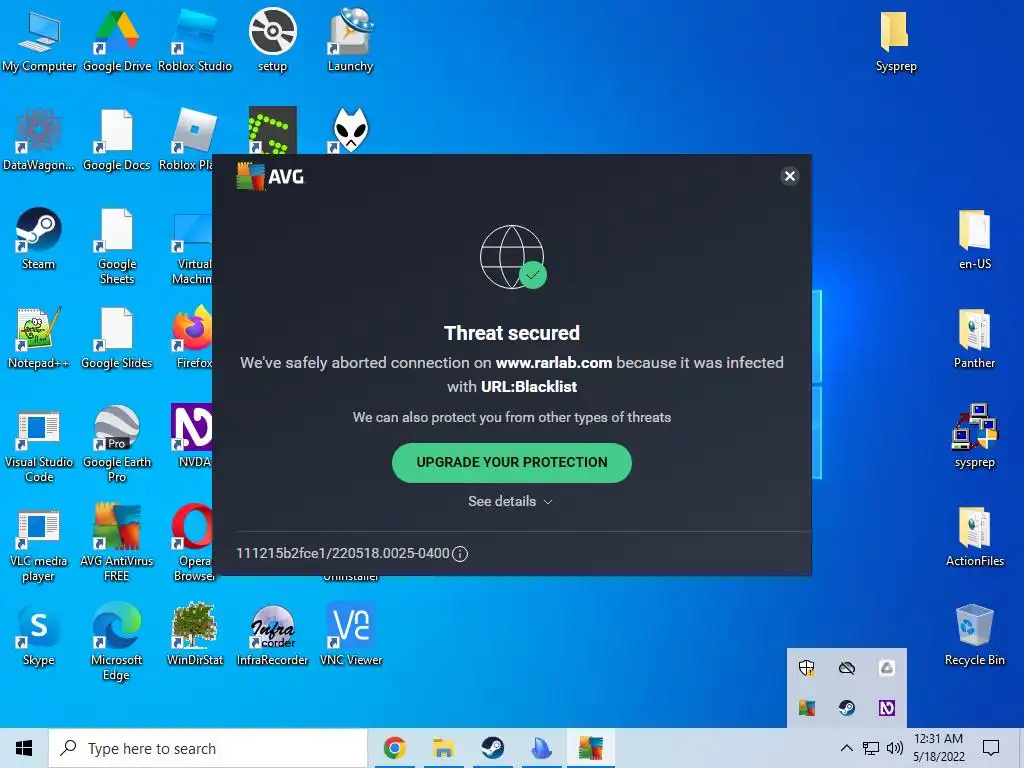Open the Google Slides shortcut
The width and height of the screenshot is (1024, 768).
point(117,338)
